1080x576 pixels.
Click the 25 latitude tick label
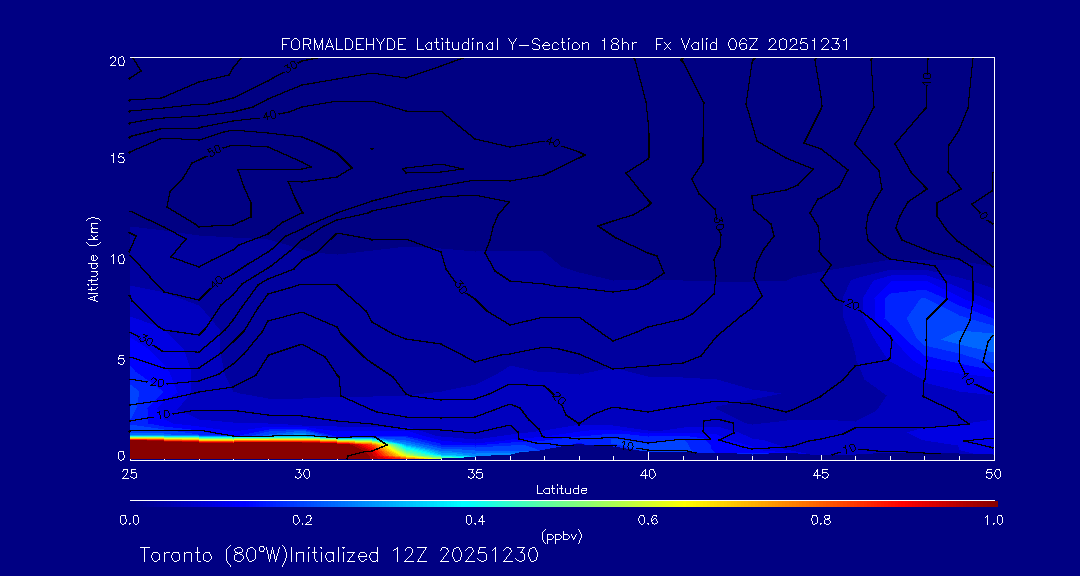(129, 473)
